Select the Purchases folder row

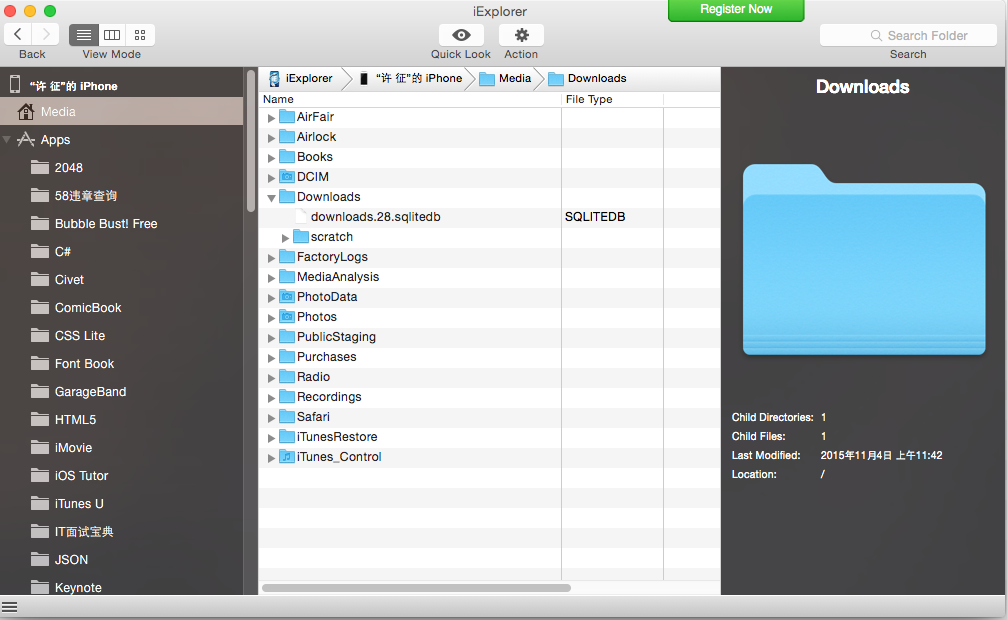click(x=489, y=357)
